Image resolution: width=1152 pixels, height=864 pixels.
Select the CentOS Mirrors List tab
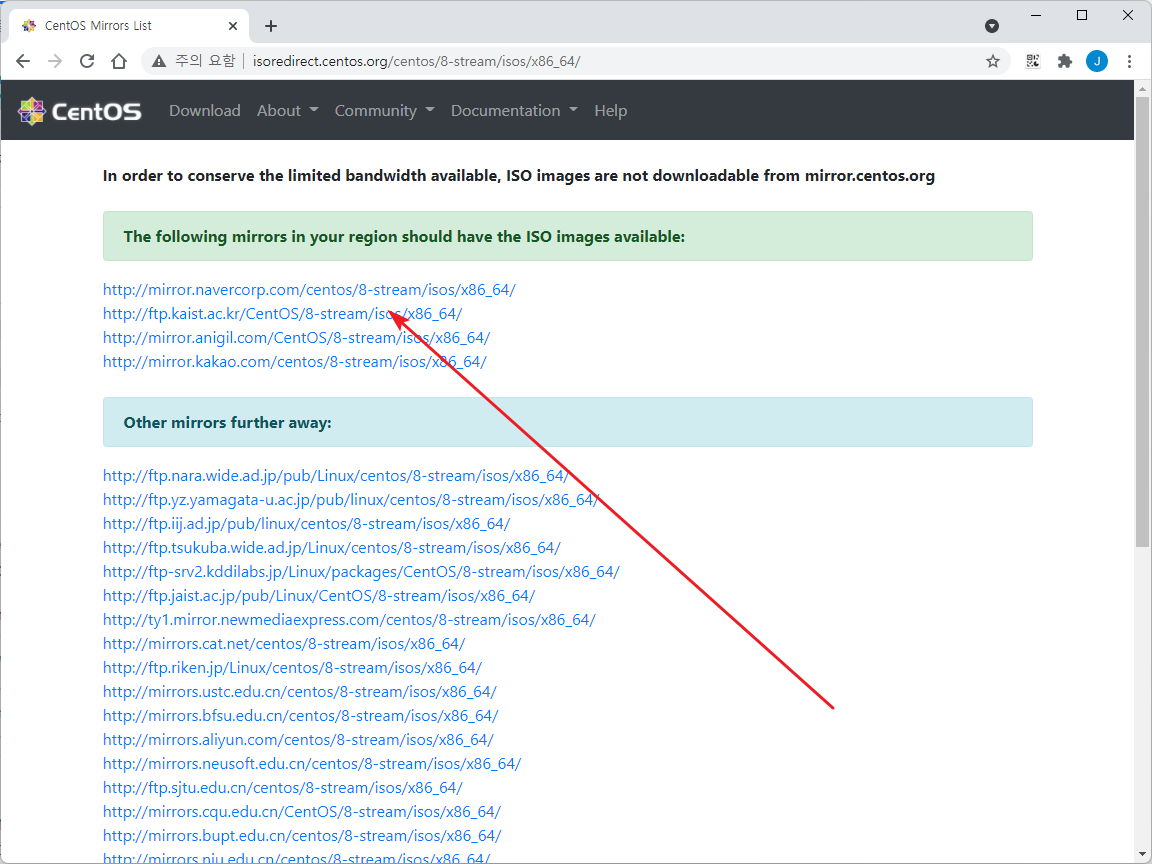129,26
